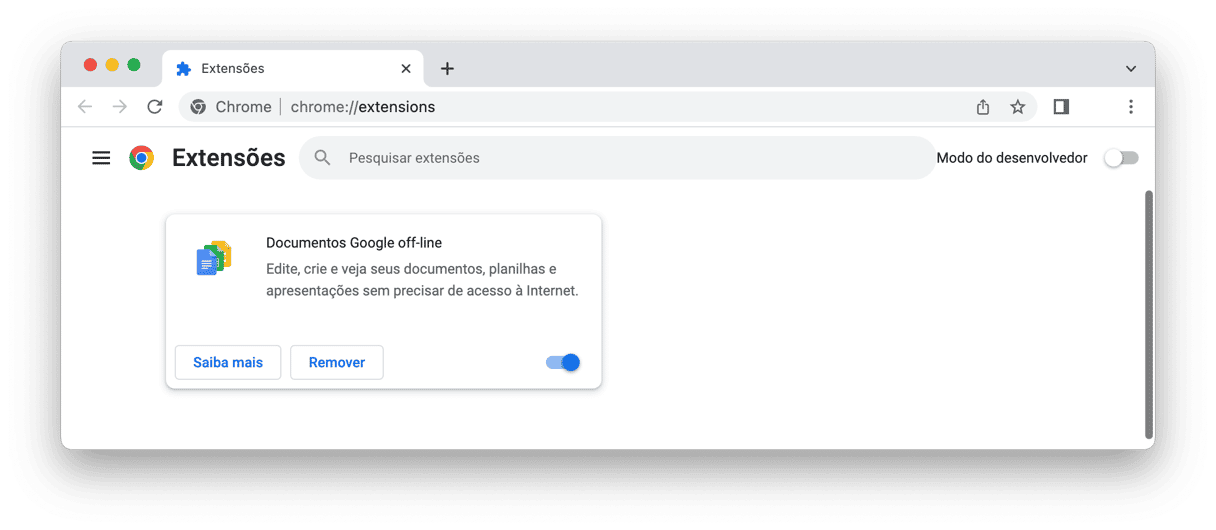Click the Chrome logo beside Extensões
This screenshot has height=530, width=1216.
click(x=142, y=158)
